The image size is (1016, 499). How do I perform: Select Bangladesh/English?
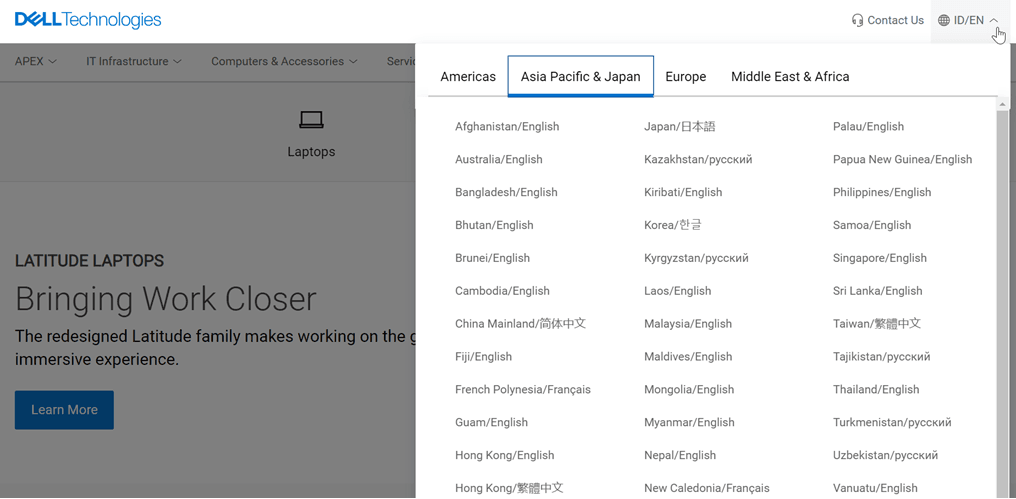pos(506,192)
